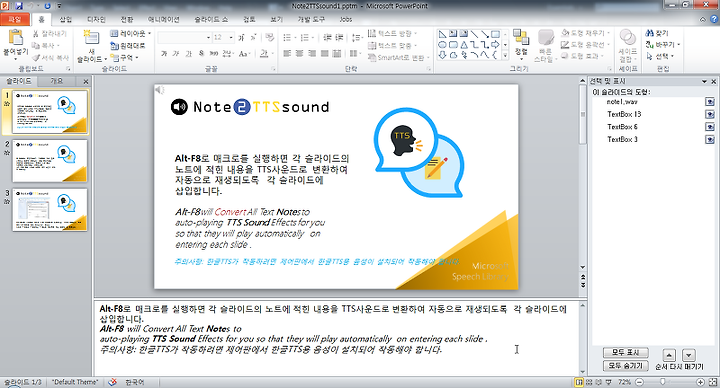Toggle visibility of TextBox 3

pos(709,139)
